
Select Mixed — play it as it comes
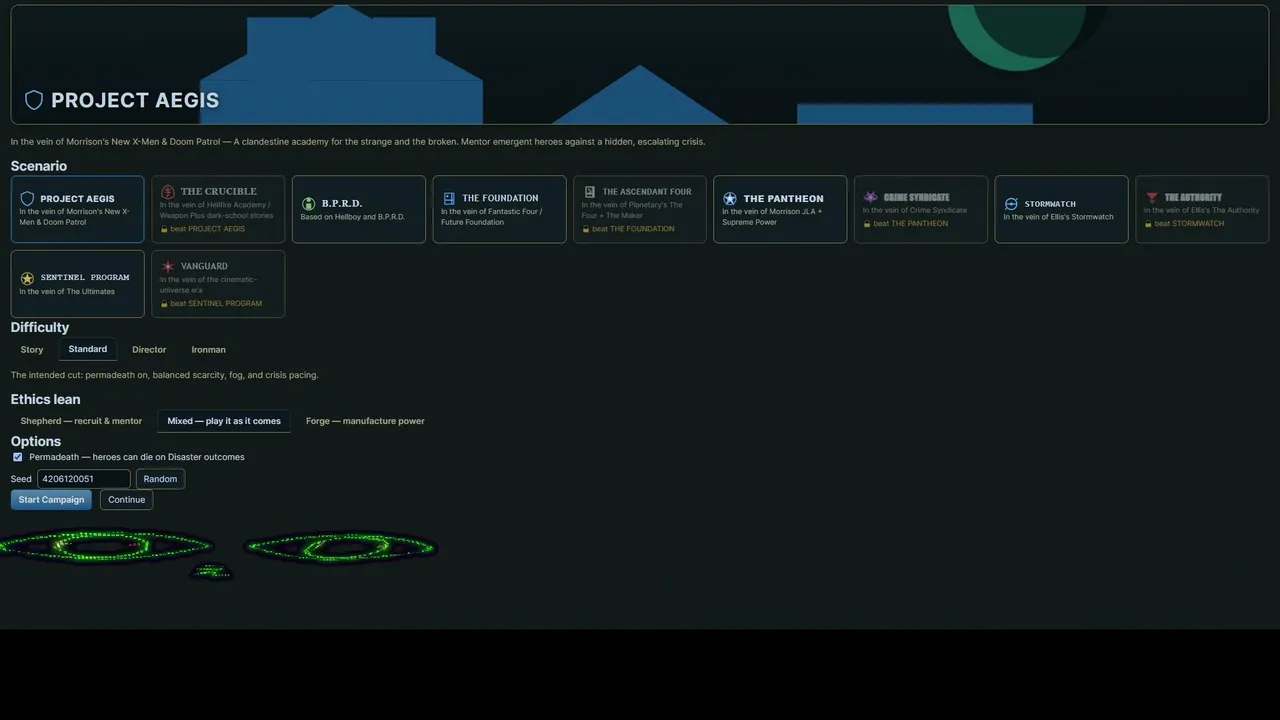point(224,421)
